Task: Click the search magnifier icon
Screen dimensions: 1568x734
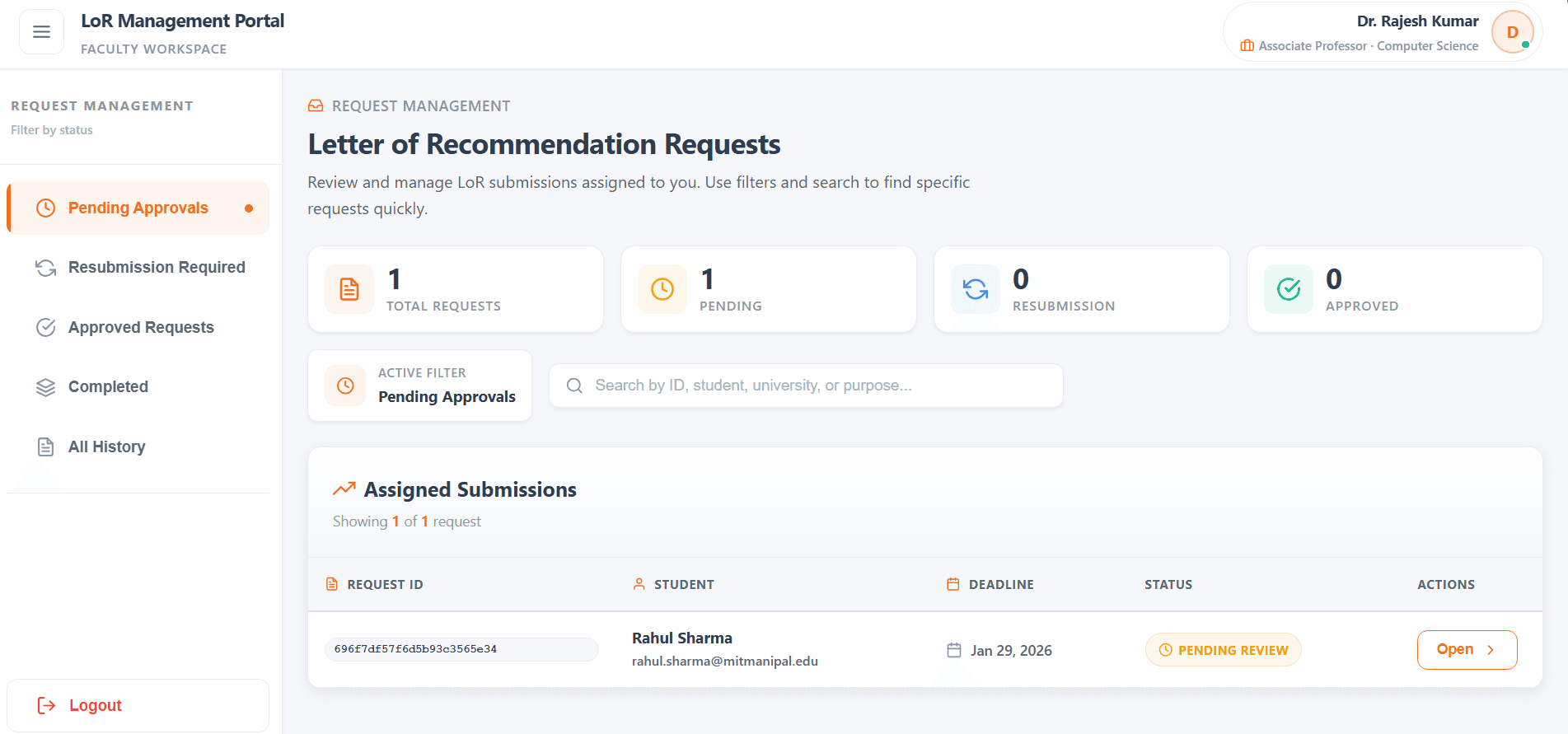Action: [574, 386]
